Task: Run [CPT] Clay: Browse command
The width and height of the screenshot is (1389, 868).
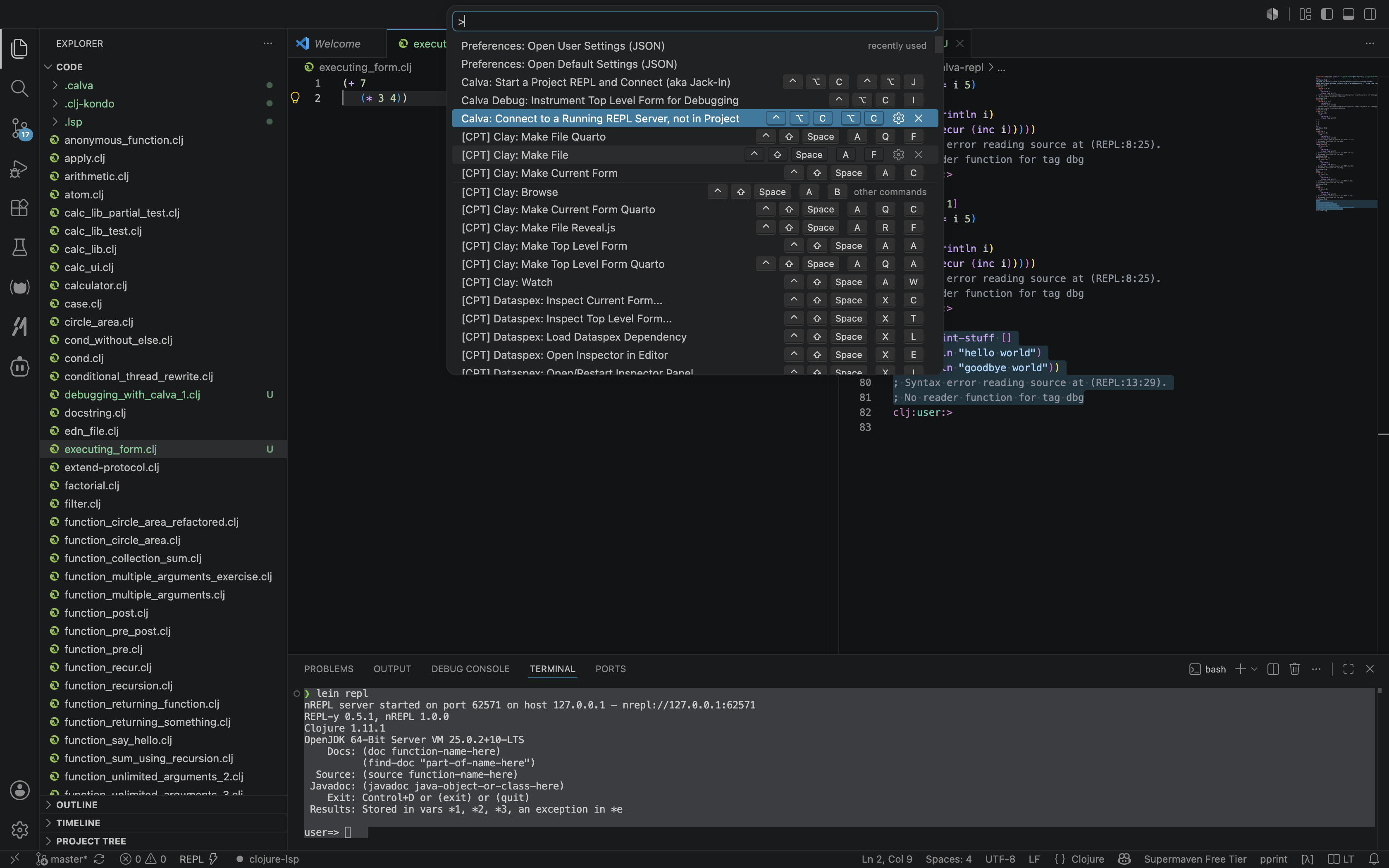Action: (x=694, y=192)
